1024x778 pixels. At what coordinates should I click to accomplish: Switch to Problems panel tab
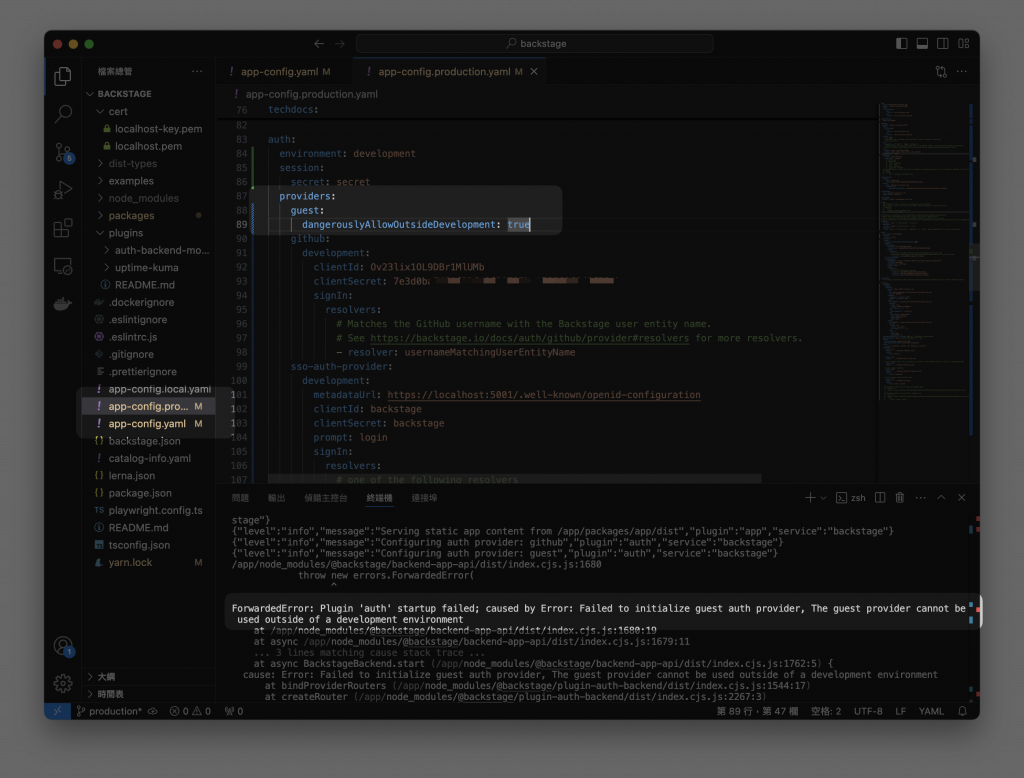click(x=240, y=498)
